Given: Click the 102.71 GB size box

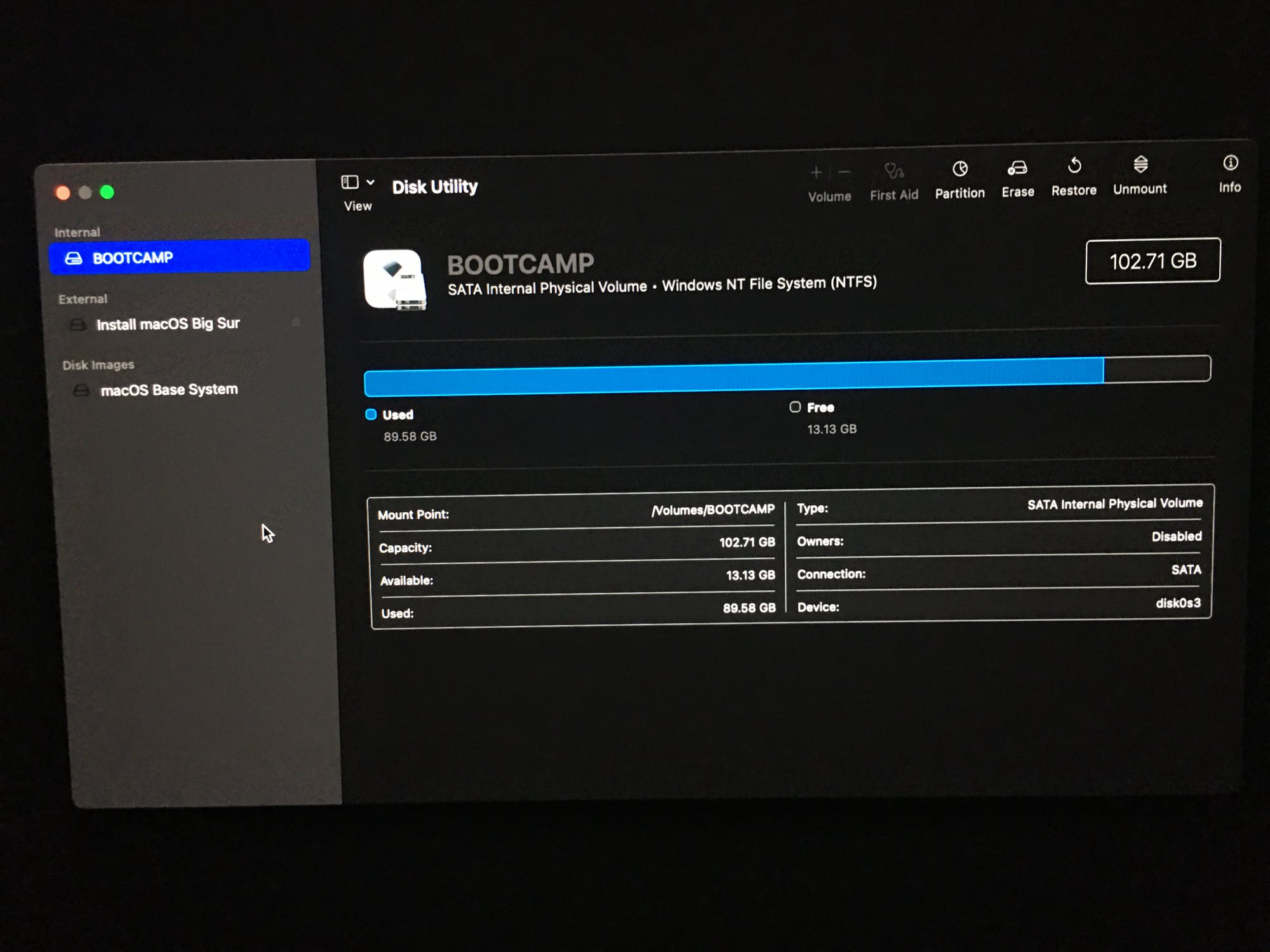Looking at the screenshot, I should coord(1153,261).
